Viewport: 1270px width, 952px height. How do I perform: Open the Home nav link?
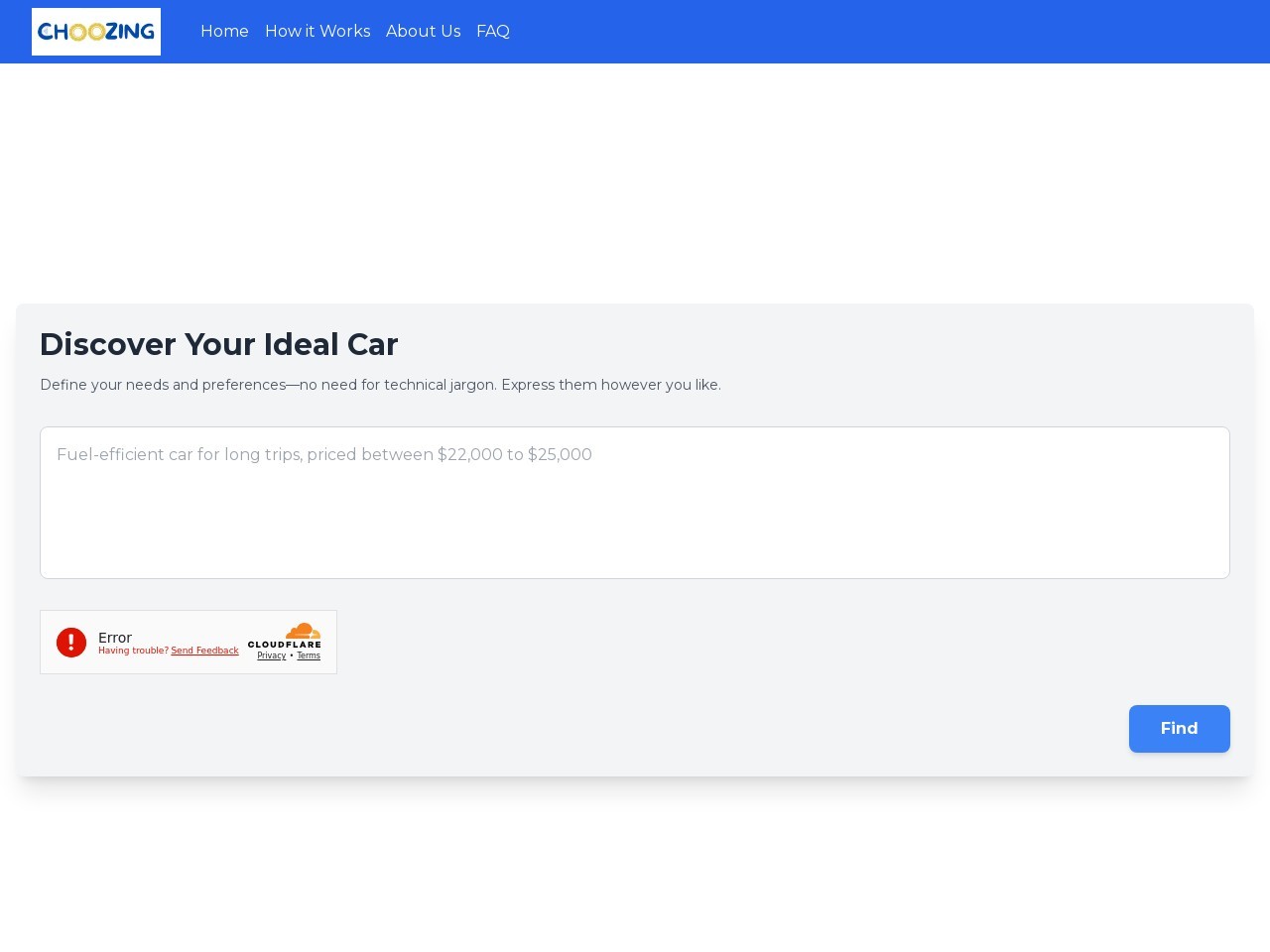click(x=224, y=32)
